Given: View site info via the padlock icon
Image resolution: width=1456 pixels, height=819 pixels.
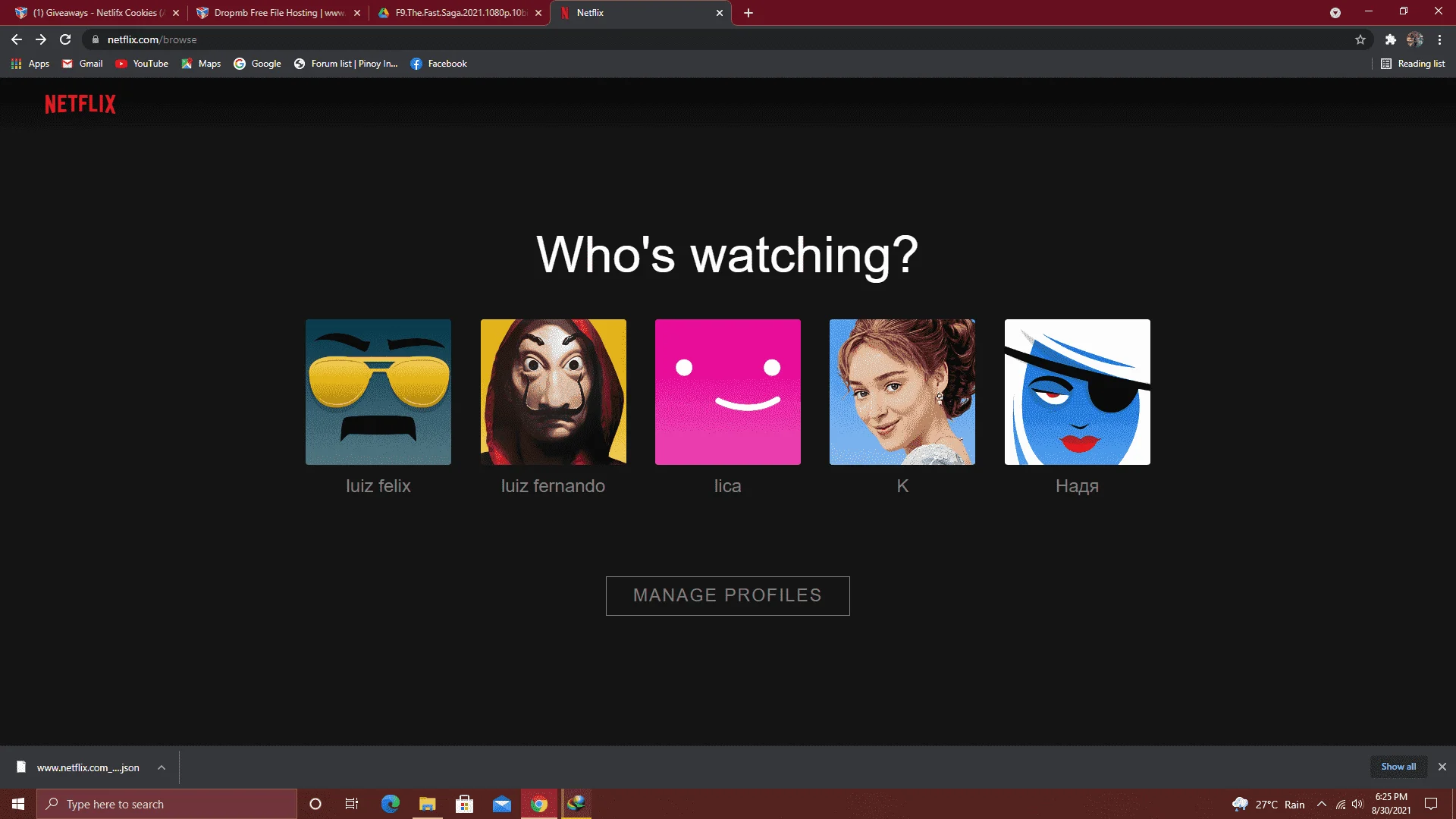Looking at the screenshot, I should 96,39.
